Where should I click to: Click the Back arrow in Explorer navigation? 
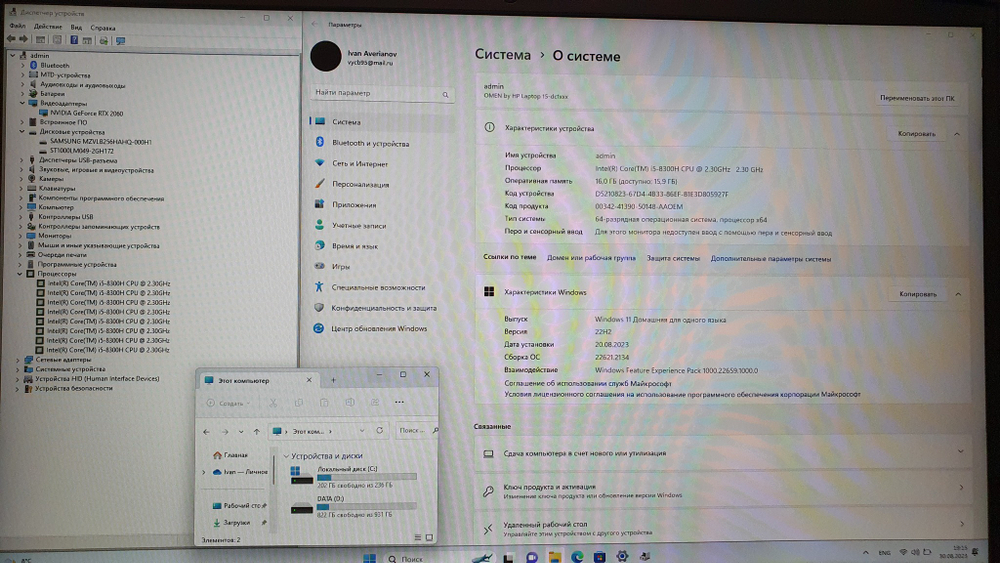pos(206,432)
